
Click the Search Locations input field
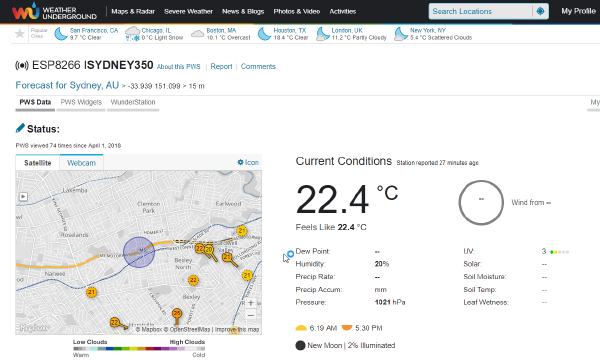click(x=480, y=11)
